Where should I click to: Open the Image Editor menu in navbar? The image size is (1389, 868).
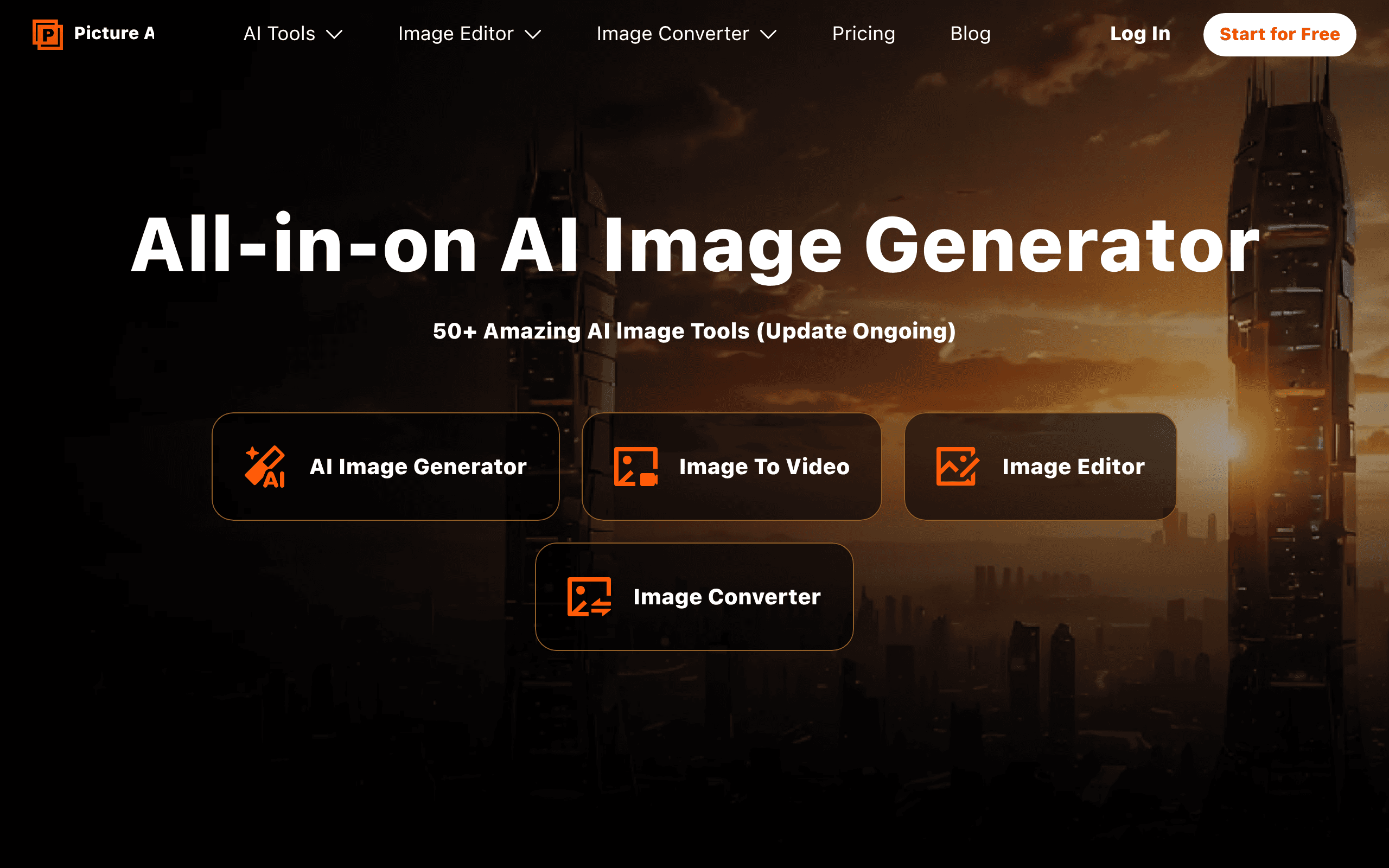point(469,34)
